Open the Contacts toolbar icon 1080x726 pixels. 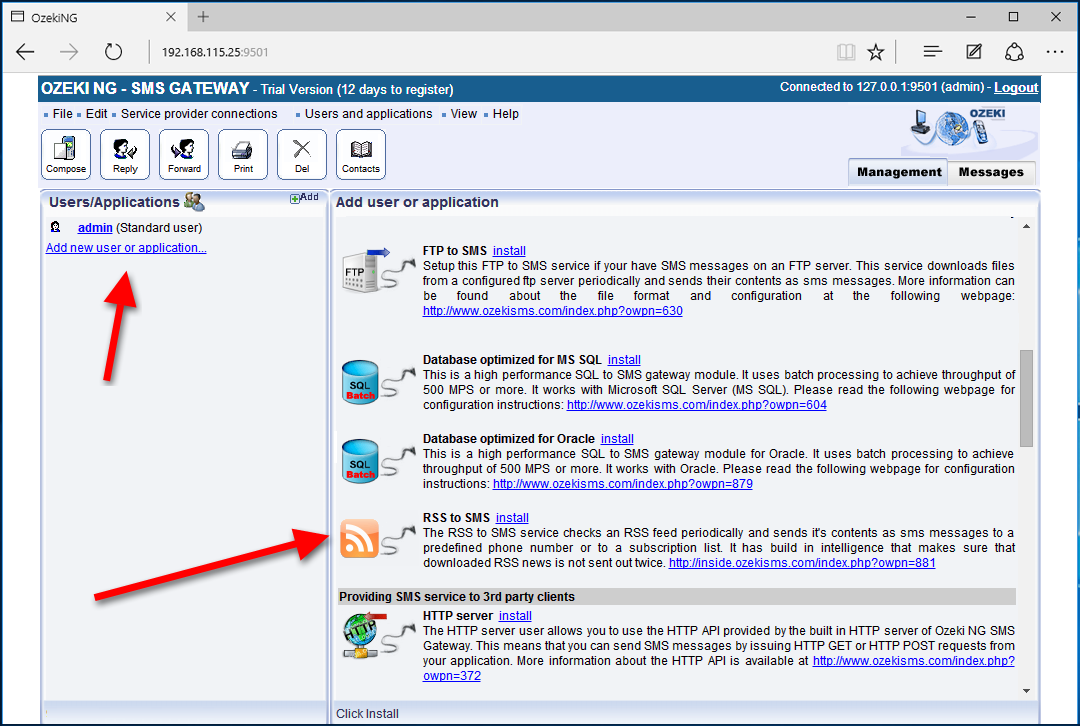[361, 154]
